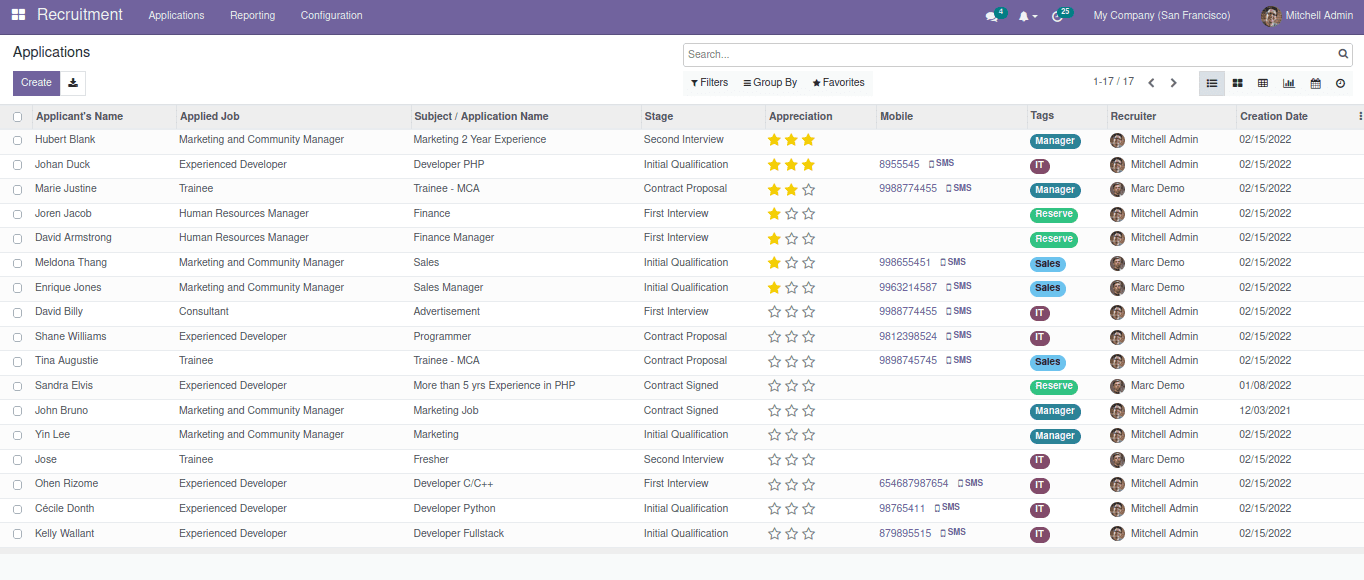Open the apps grid home menu

(x=18, y=15)
